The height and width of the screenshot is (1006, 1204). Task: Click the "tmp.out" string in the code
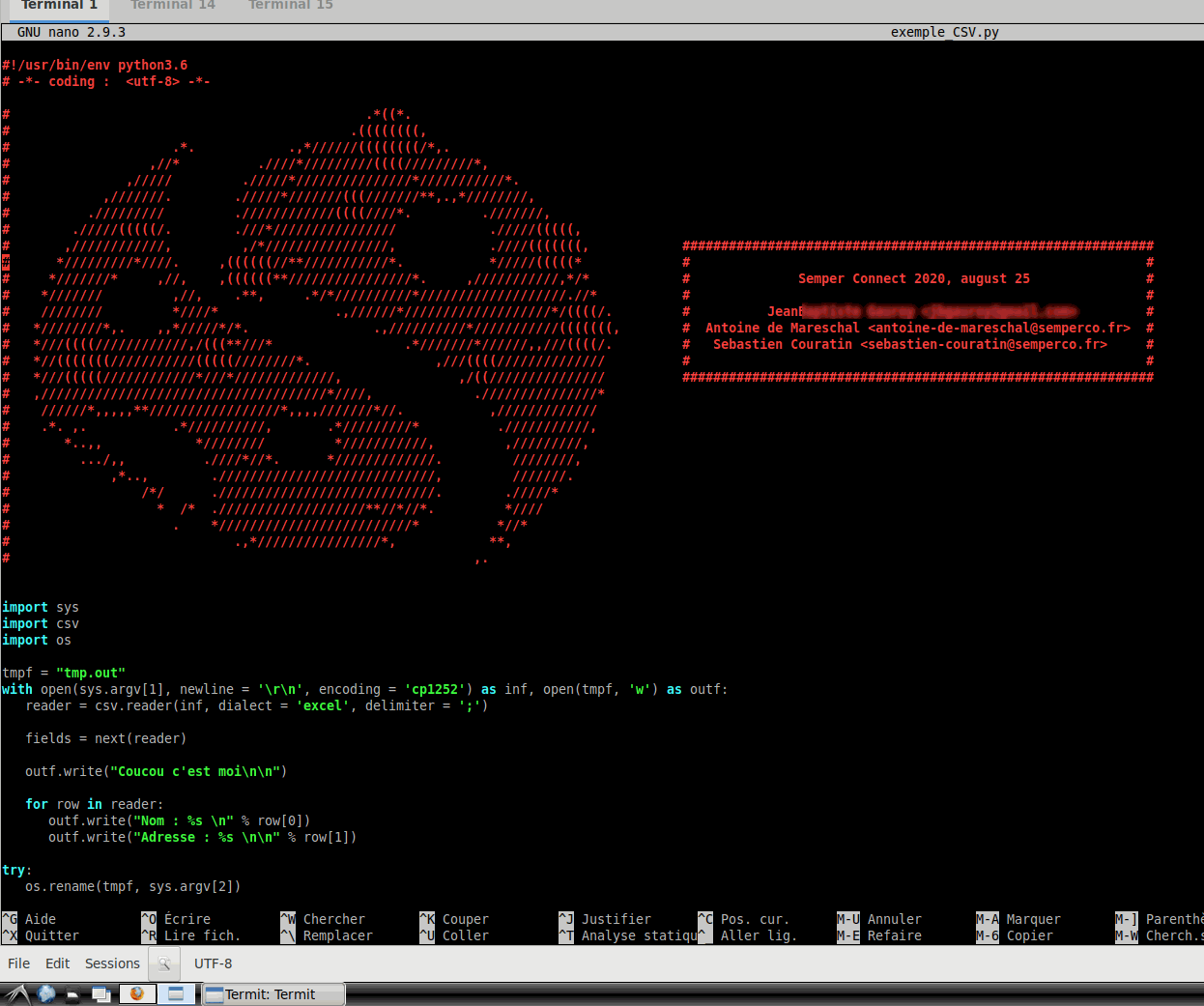pos(91,673)
